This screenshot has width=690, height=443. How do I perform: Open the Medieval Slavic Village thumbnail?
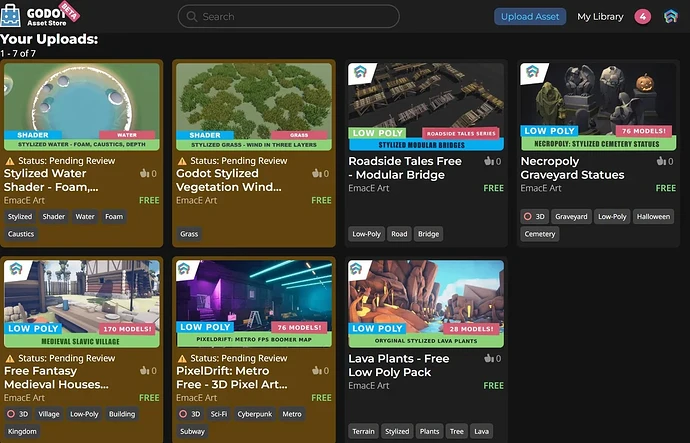pyautogui.click(x=82, y=304)
